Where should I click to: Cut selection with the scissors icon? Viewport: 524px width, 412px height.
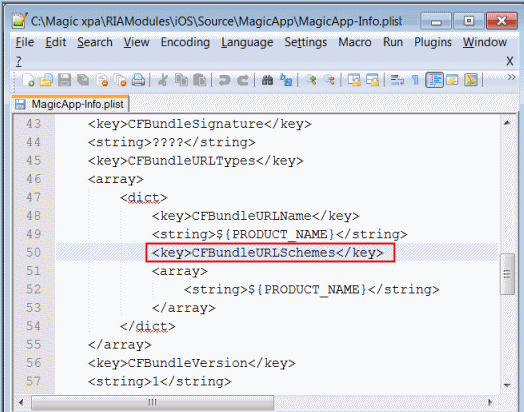(x=163, y=80)
